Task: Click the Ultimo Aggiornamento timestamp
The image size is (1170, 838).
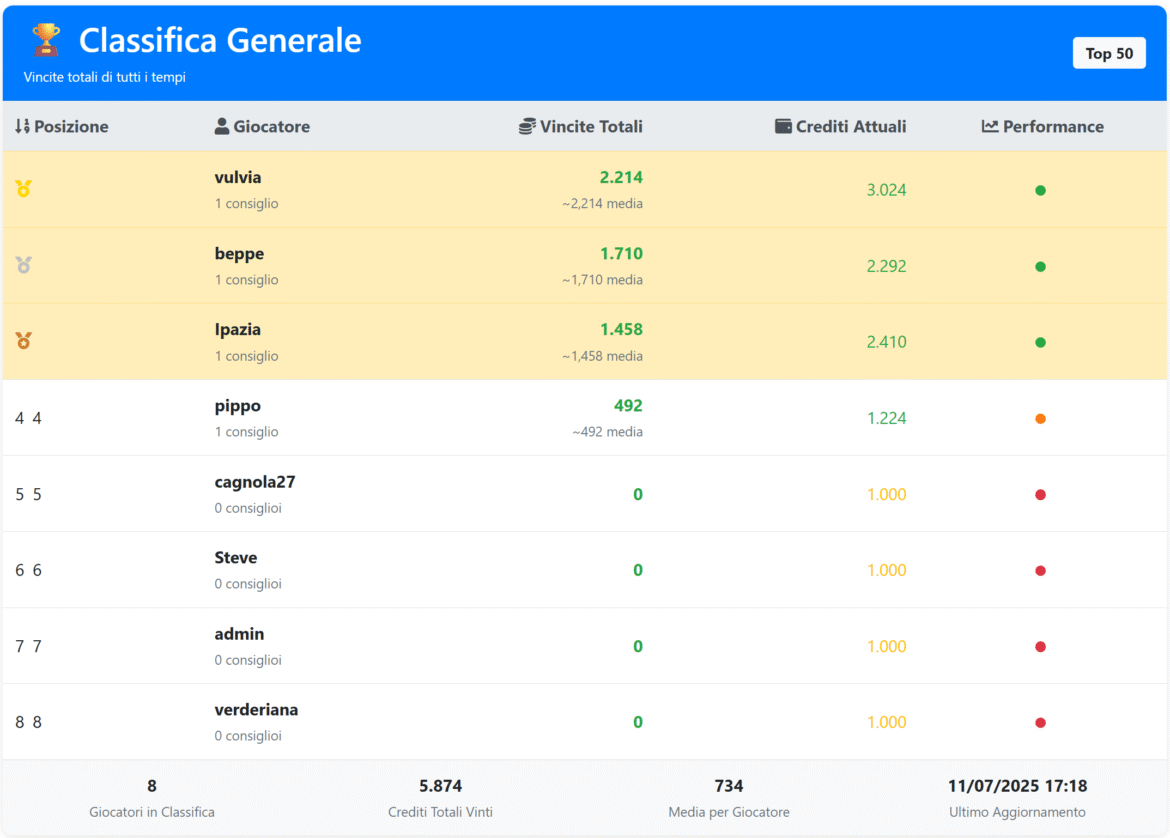Action: [x=1017, y=786]
